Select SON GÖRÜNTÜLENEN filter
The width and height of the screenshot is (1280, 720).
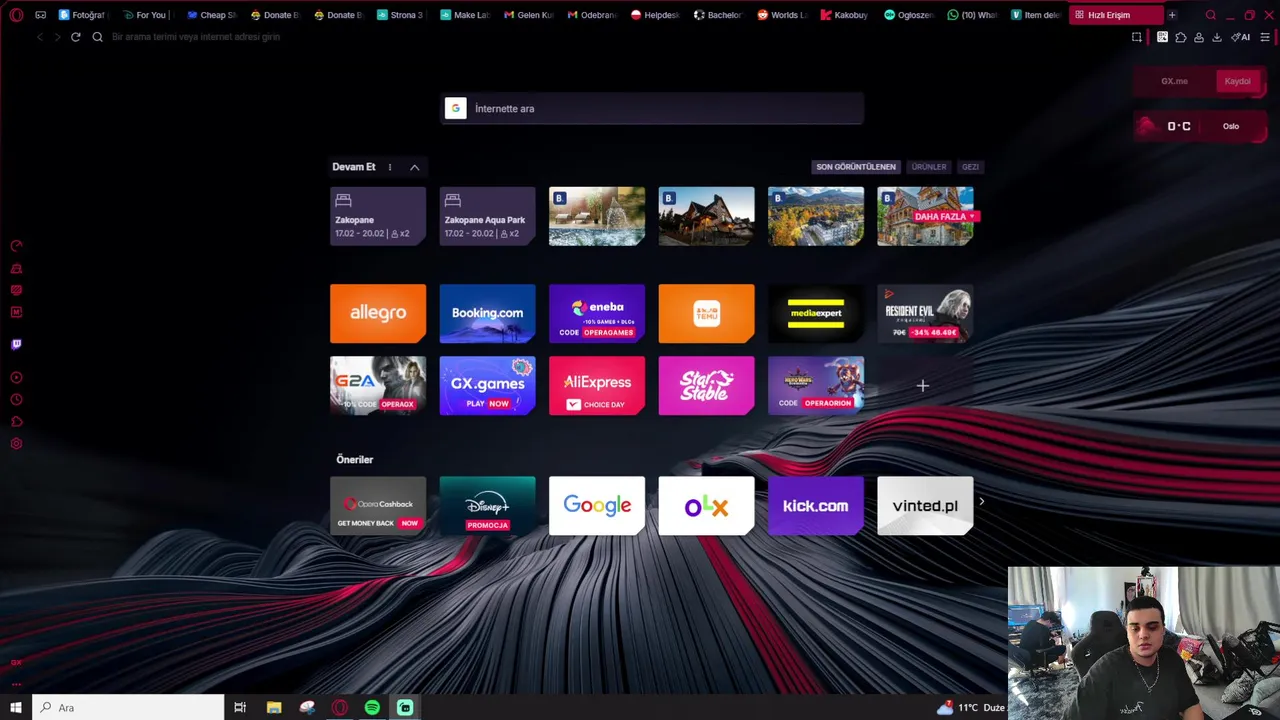[856, 167]
